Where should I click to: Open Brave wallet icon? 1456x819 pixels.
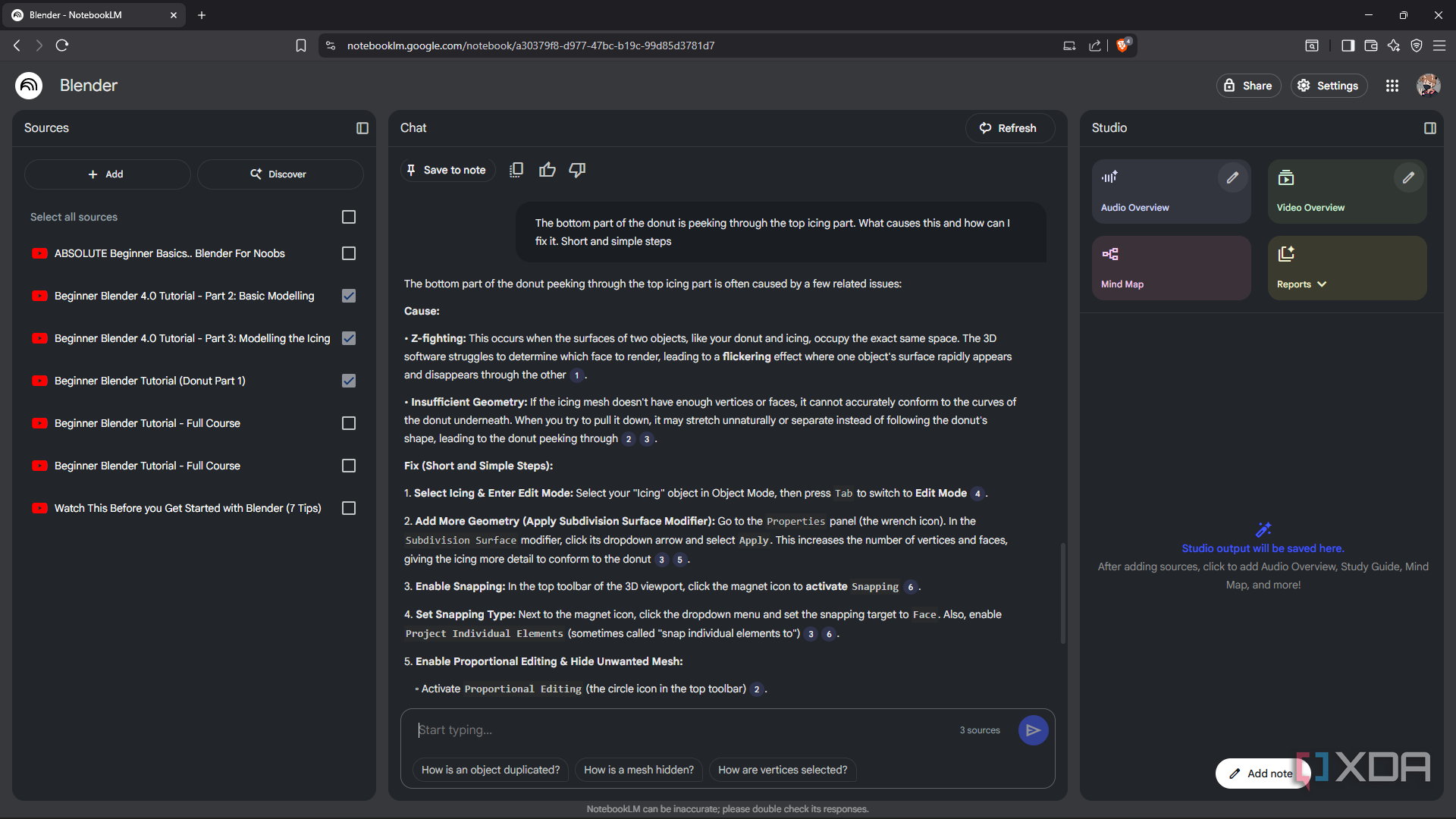[1370, 45]
